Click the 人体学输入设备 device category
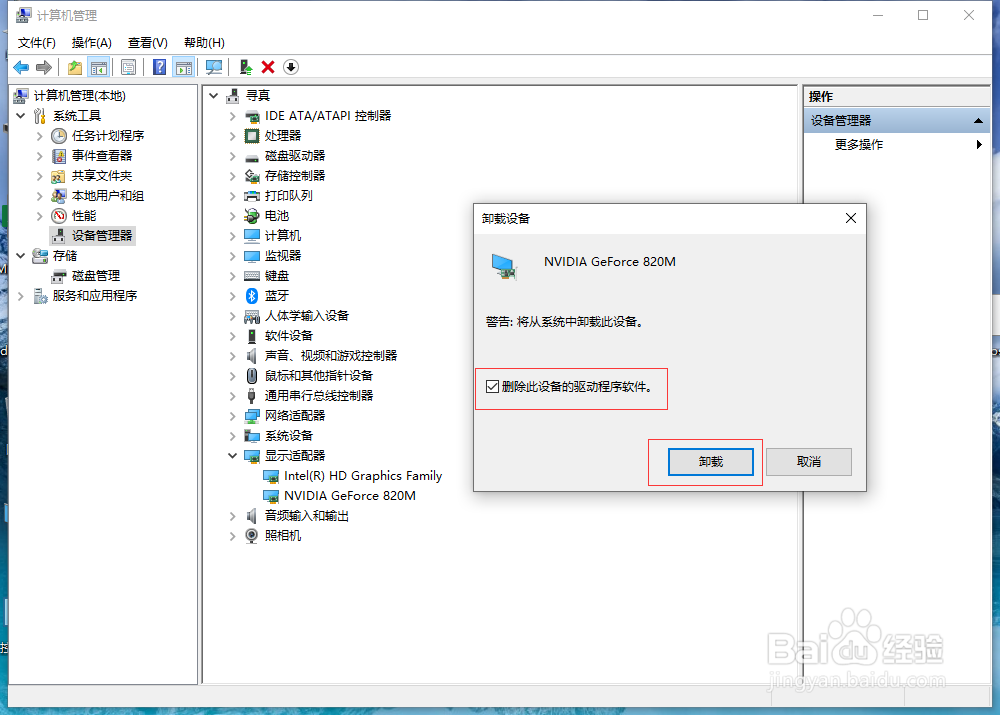The width and height of the screenshot is (1000, 715). pos(307,316)
